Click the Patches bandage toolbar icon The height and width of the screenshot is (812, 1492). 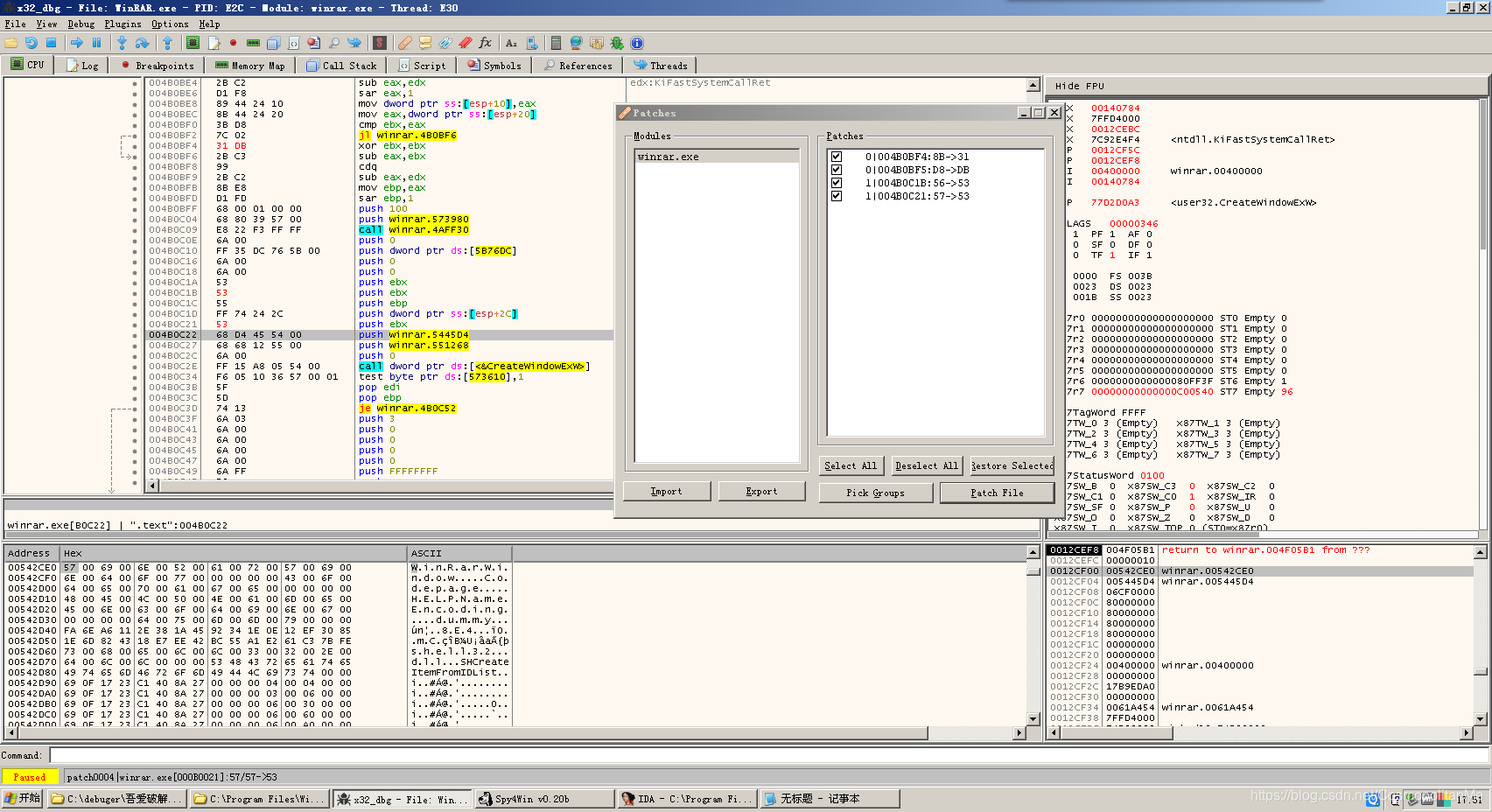405,43
